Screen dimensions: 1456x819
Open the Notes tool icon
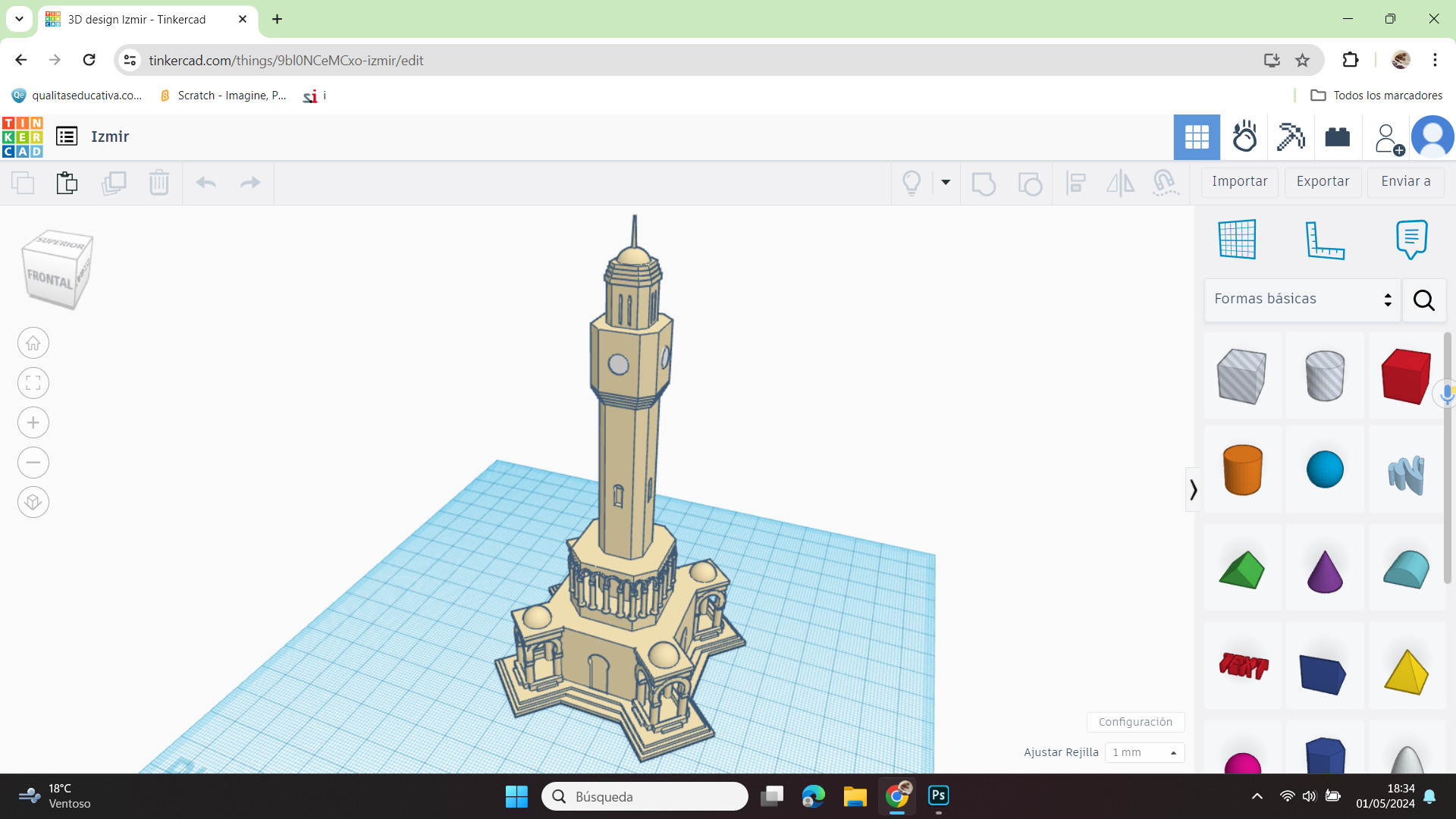[1411, 240]
